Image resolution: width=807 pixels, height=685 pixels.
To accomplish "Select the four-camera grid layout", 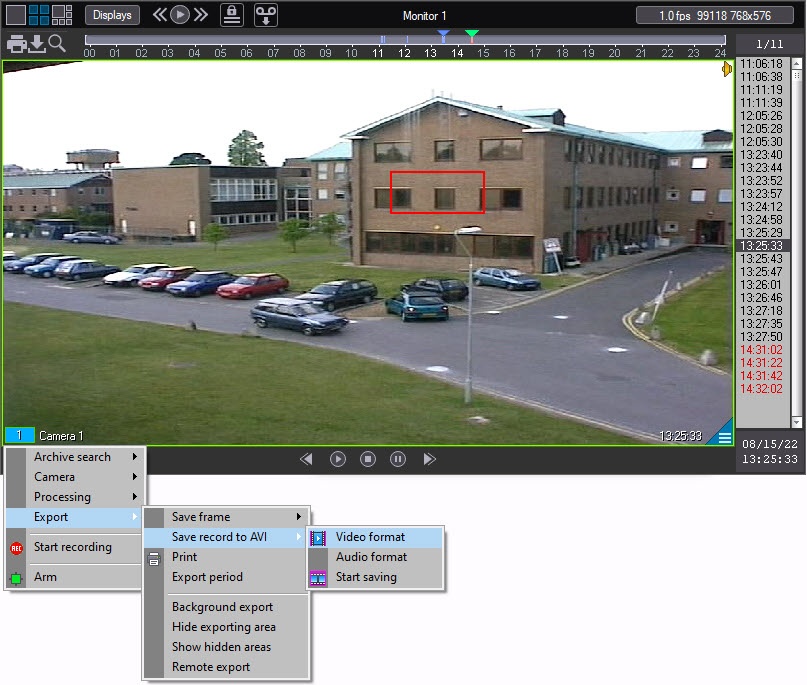I will point(39,15).
